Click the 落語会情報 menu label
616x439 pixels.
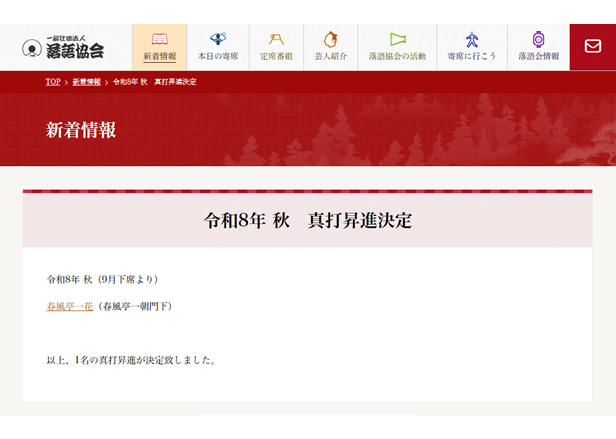pos(538,57)
